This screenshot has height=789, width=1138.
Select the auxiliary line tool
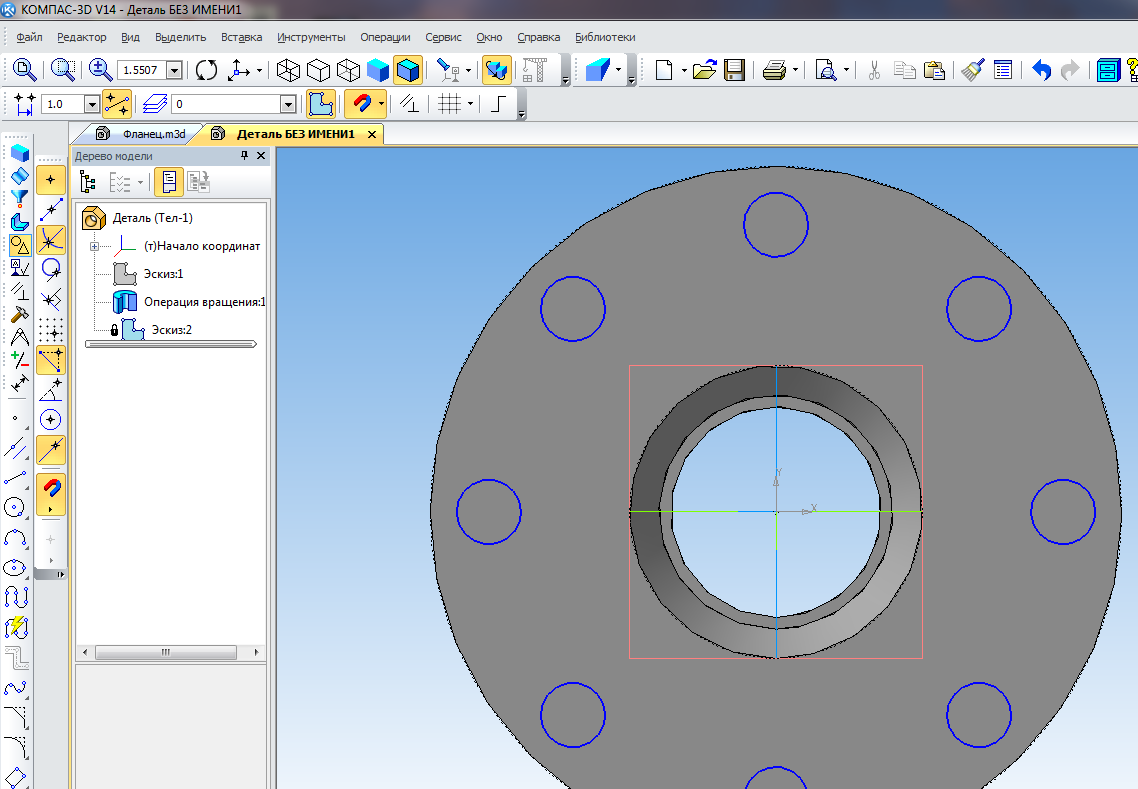coord(15,449)
